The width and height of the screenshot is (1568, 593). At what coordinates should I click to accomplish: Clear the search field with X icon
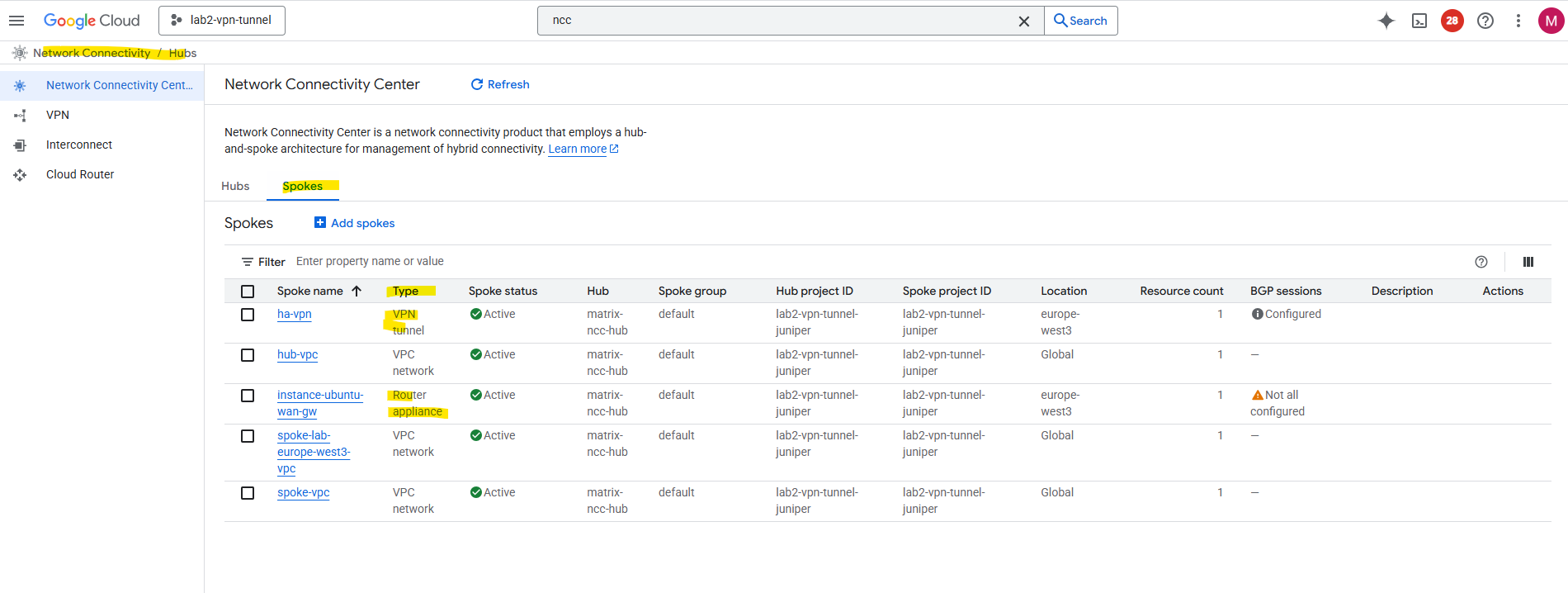pos(1024,21)
